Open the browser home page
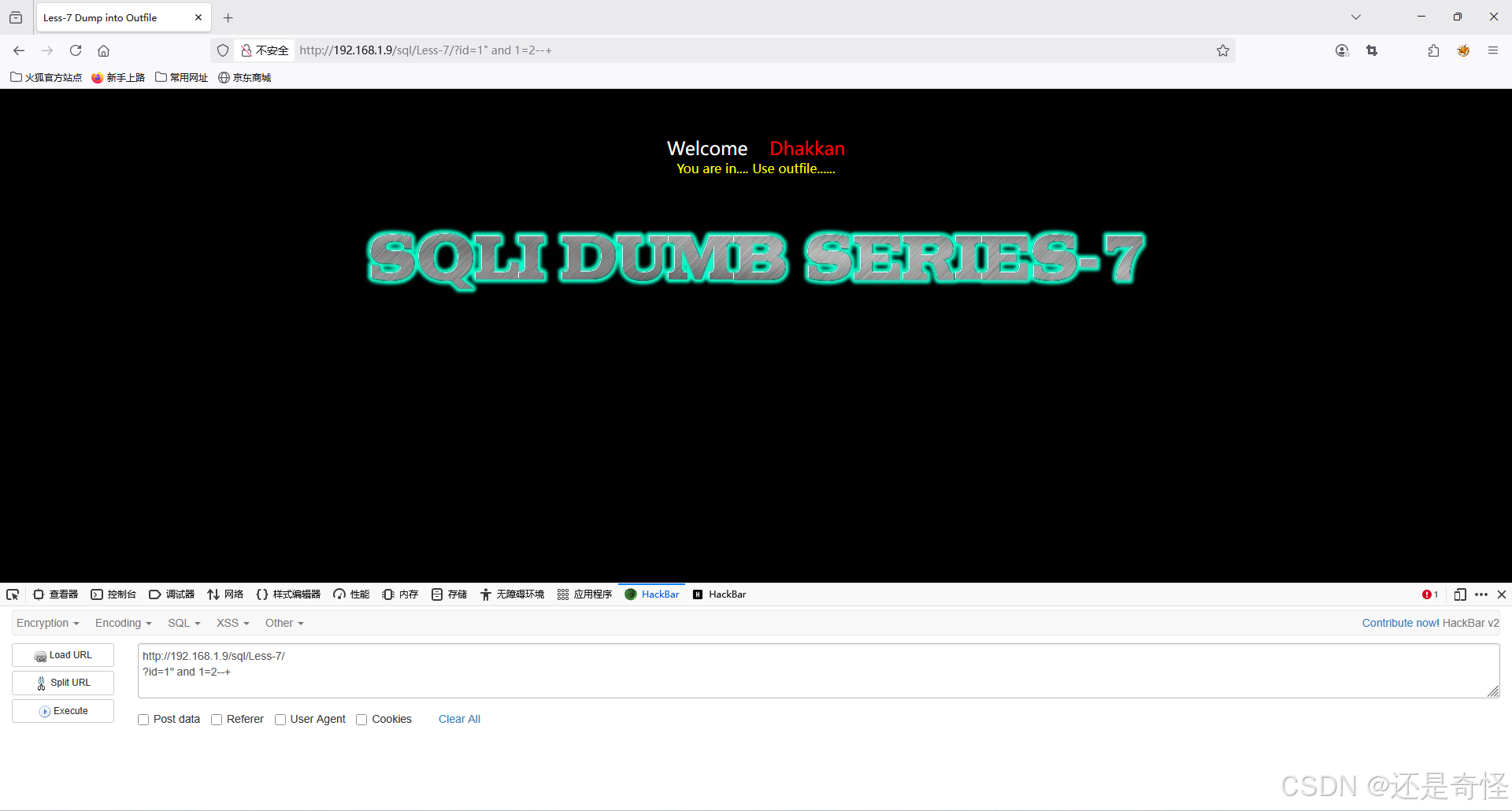The width and height of the screenshot is (1512, 811). tap(103, 50)
